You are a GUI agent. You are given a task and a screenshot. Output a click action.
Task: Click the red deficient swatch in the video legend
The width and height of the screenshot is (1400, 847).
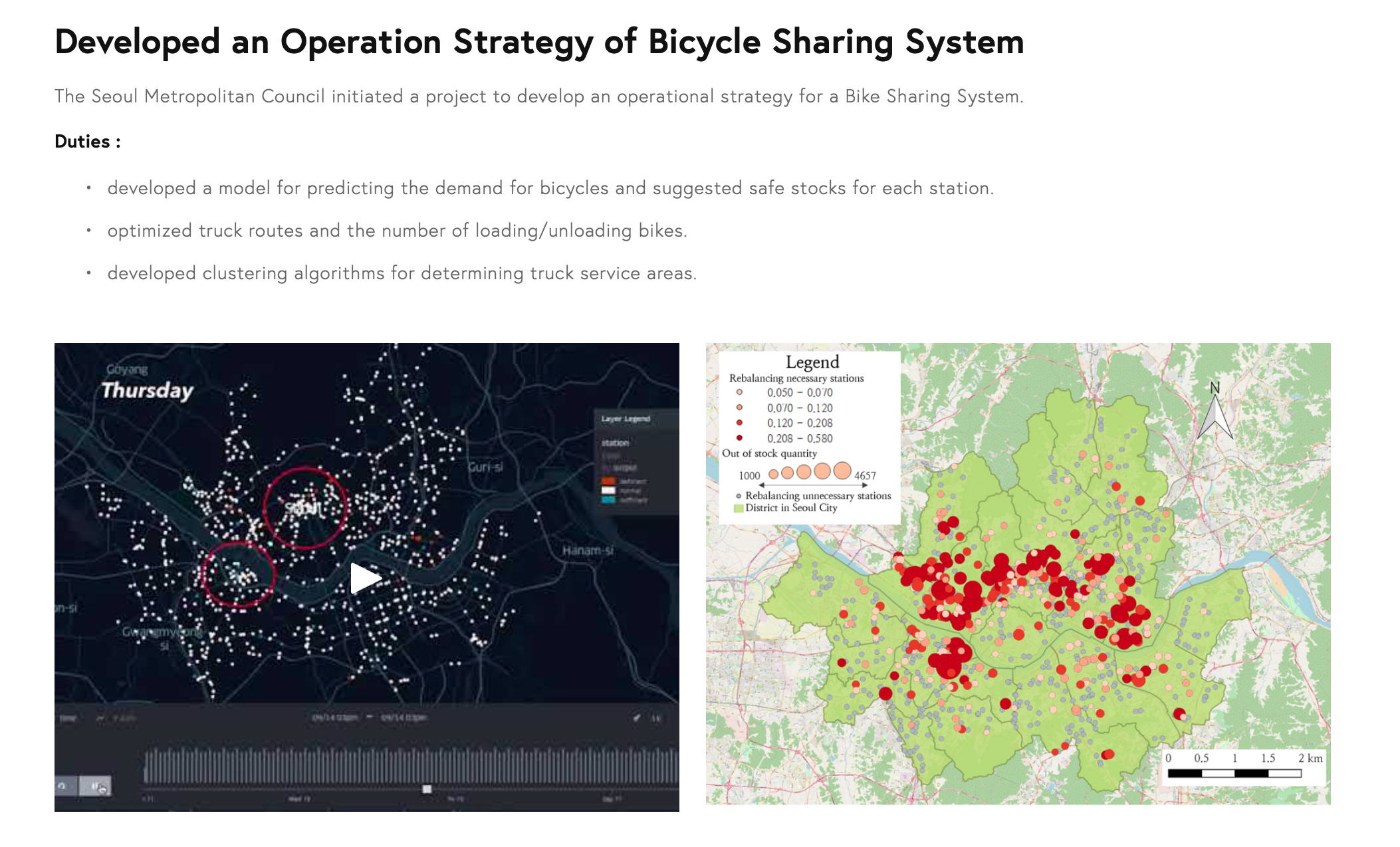(608, 481)
